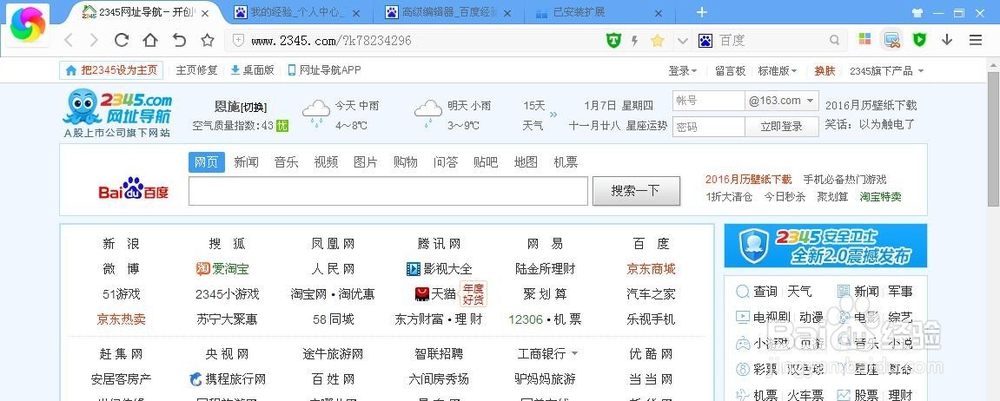This screenshot has height=401, width=1000.
Task: Click the 密码 password field
Action: click(708, 126)
